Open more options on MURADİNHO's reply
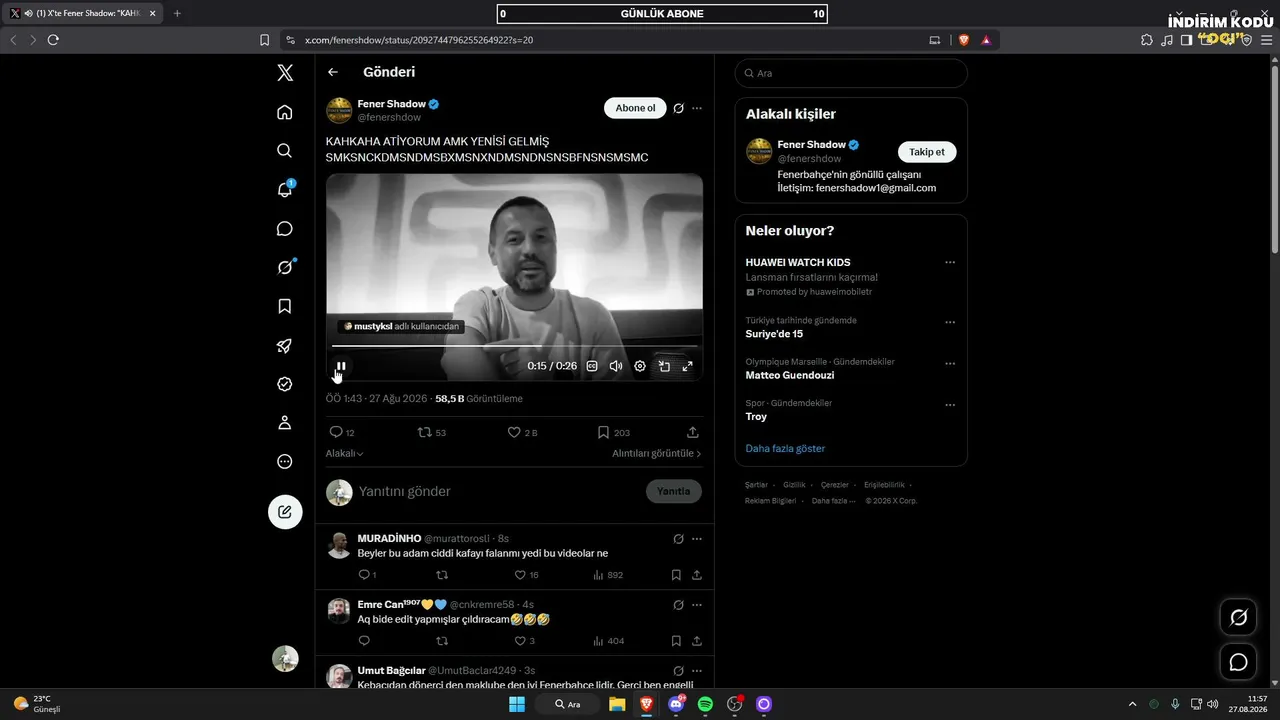The height and width of the screenshot is (720, 1280). click(697, 539)
